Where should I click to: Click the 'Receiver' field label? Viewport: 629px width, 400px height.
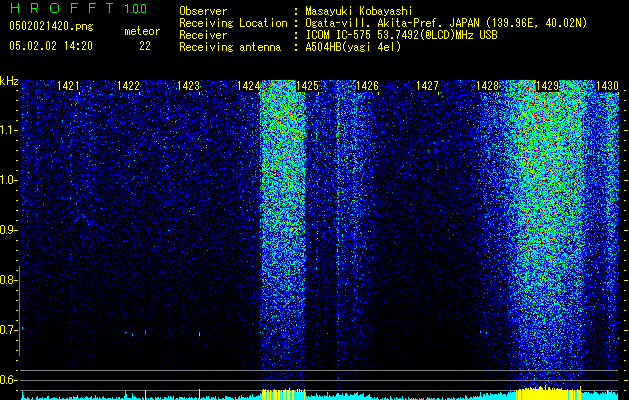[203, 35]
